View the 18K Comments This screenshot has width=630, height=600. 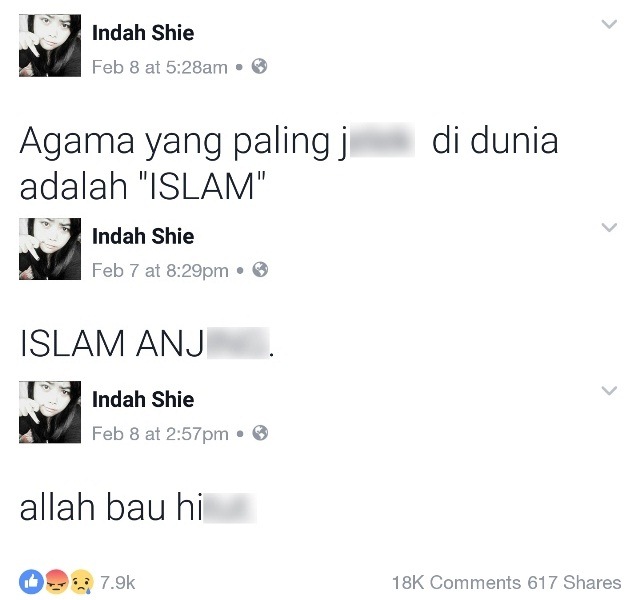456,582
